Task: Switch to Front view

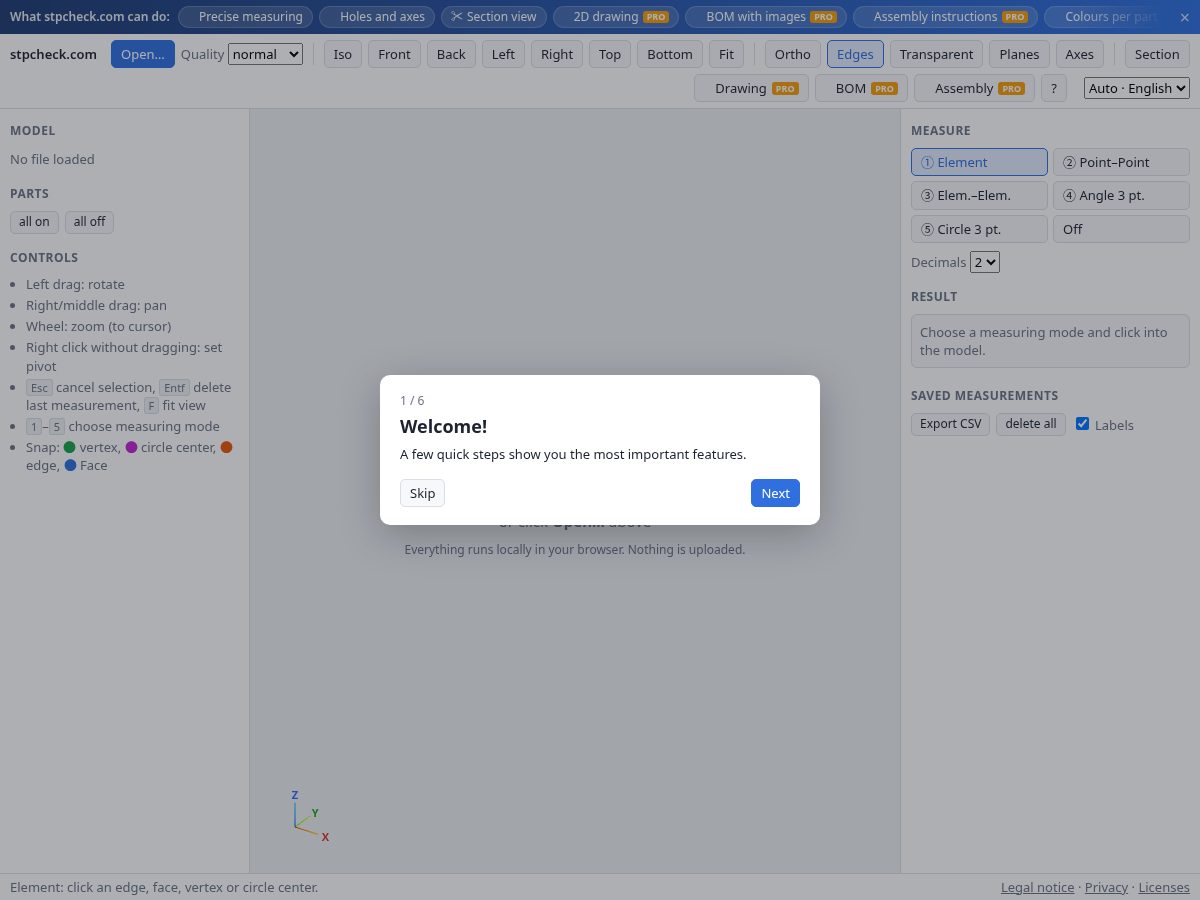Action: tap(395, 54)
